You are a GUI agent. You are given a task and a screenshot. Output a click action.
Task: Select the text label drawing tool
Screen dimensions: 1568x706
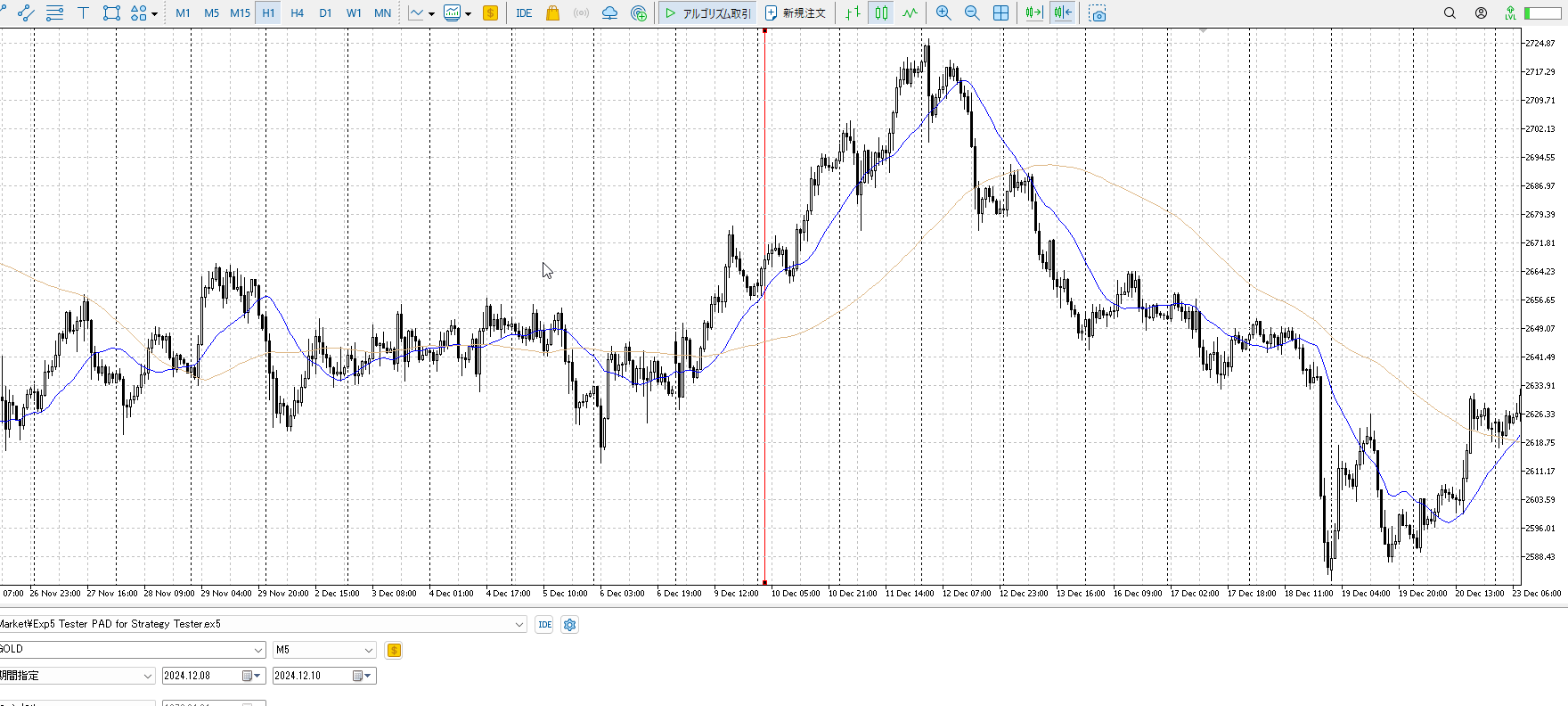click(x=83, y=13)
